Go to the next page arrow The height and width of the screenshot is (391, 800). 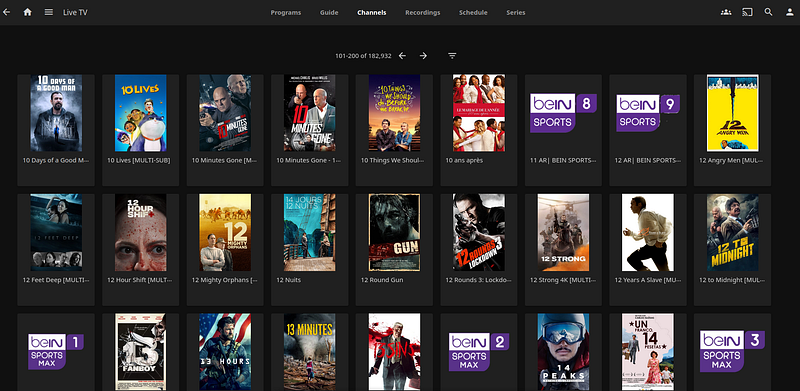pyautogui.click(x=423, y=56)
